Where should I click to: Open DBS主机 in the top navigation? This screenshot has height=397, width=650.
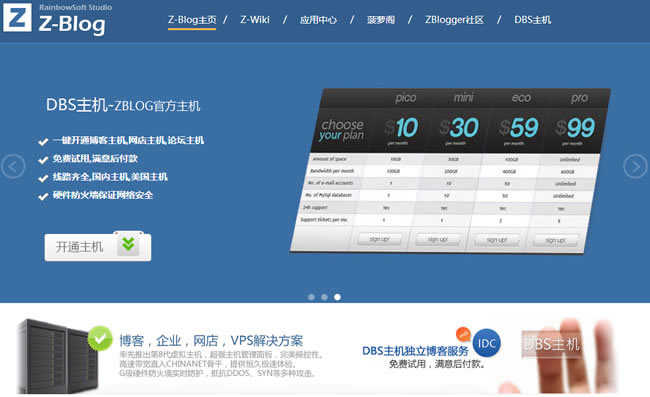pos(532,20)
